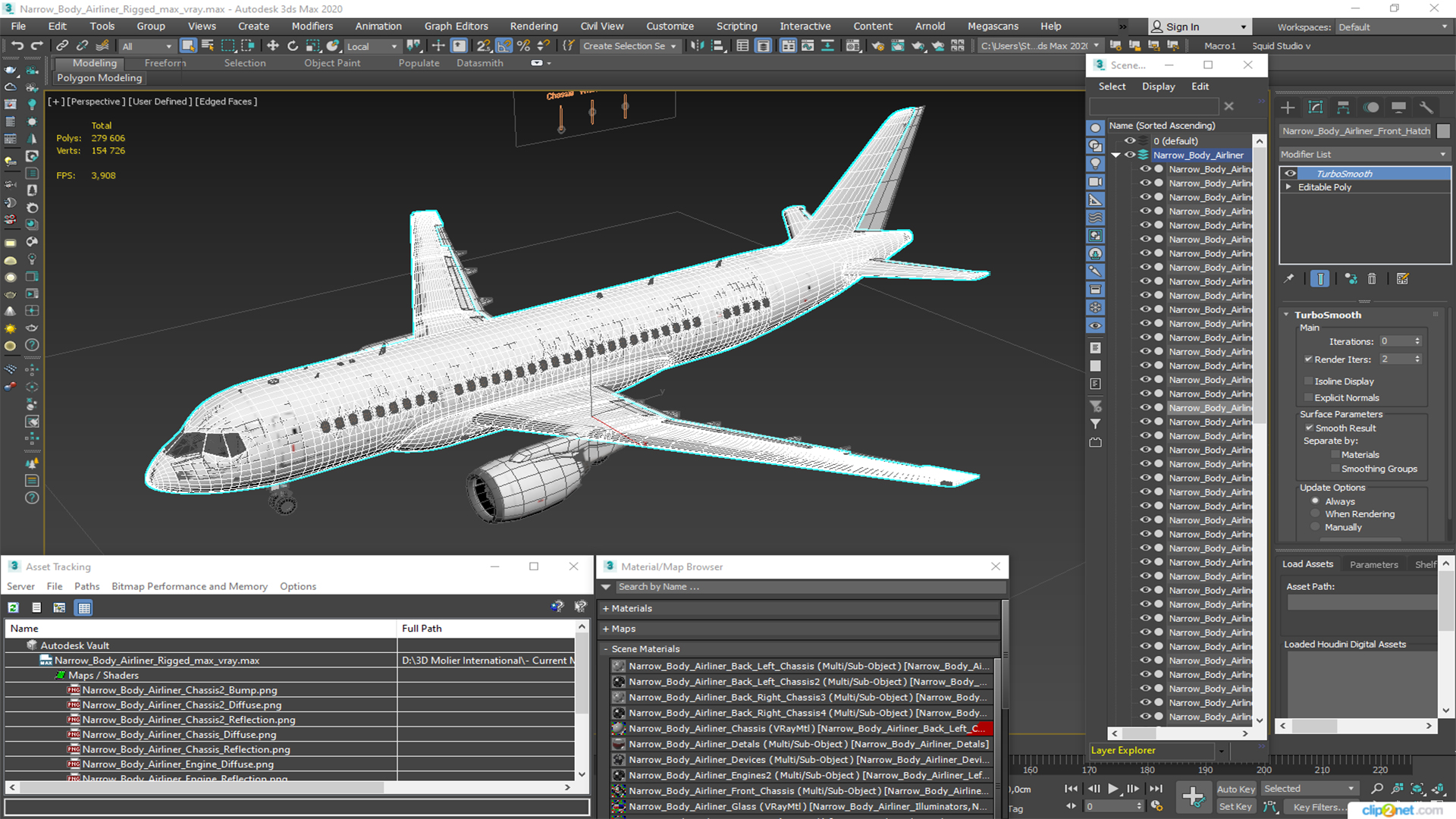Open the Workspaces Default dropdown

(1393, 27)
